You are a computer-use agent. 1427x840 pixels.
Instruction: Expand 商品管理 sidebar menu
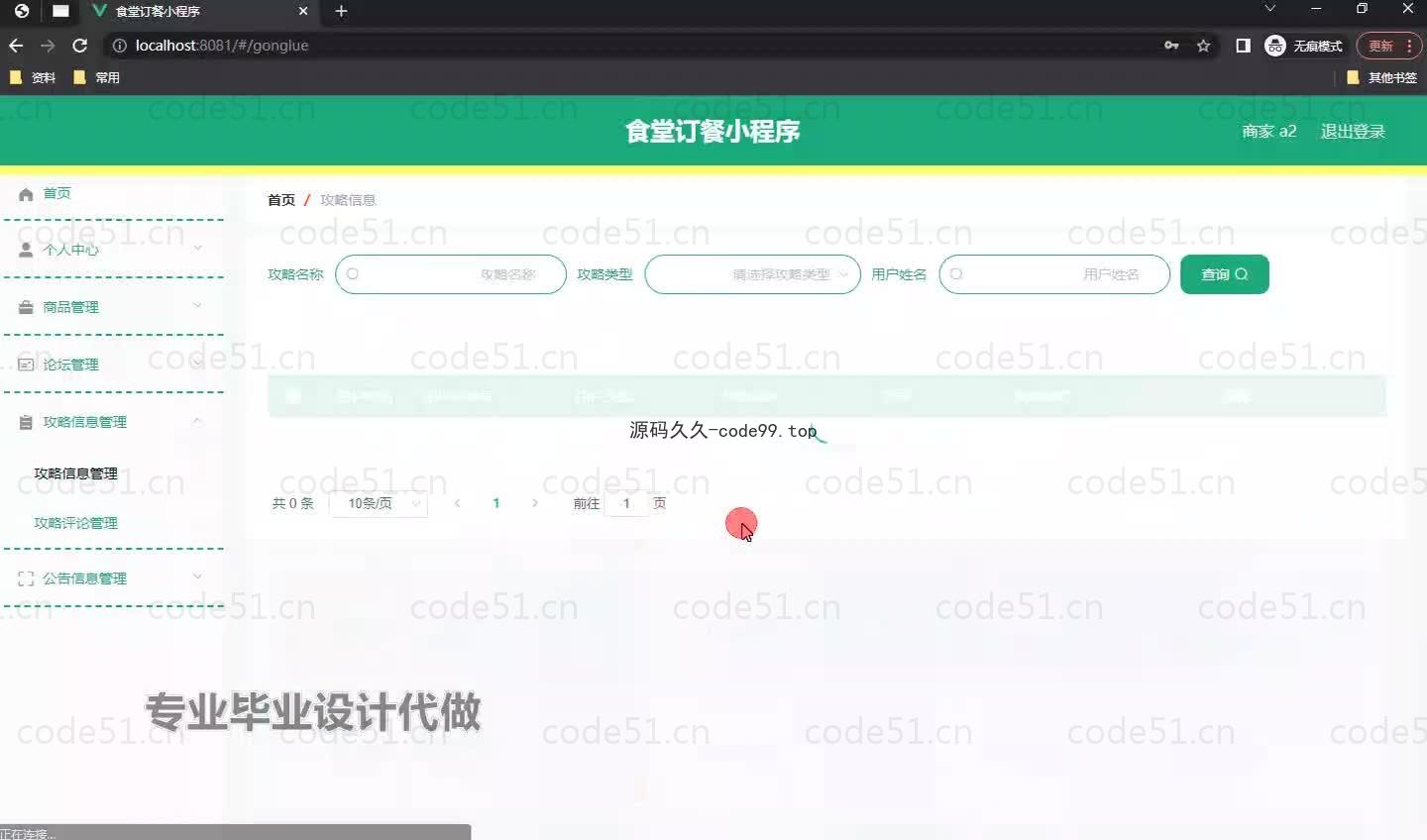(x=113, y=306)
